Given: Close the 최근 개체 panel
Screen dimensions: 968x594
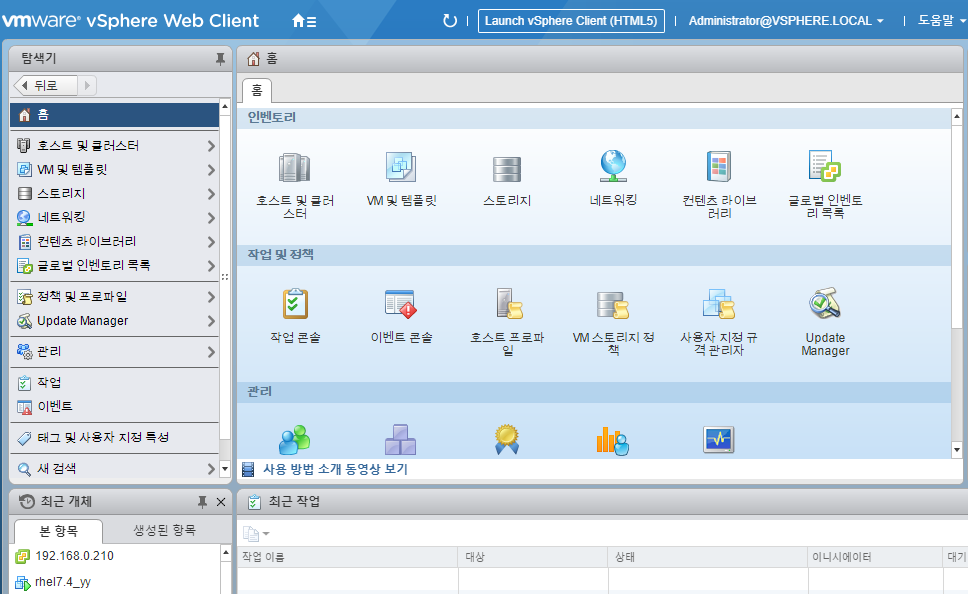Looking at the screenshot, I should [221, 502].
